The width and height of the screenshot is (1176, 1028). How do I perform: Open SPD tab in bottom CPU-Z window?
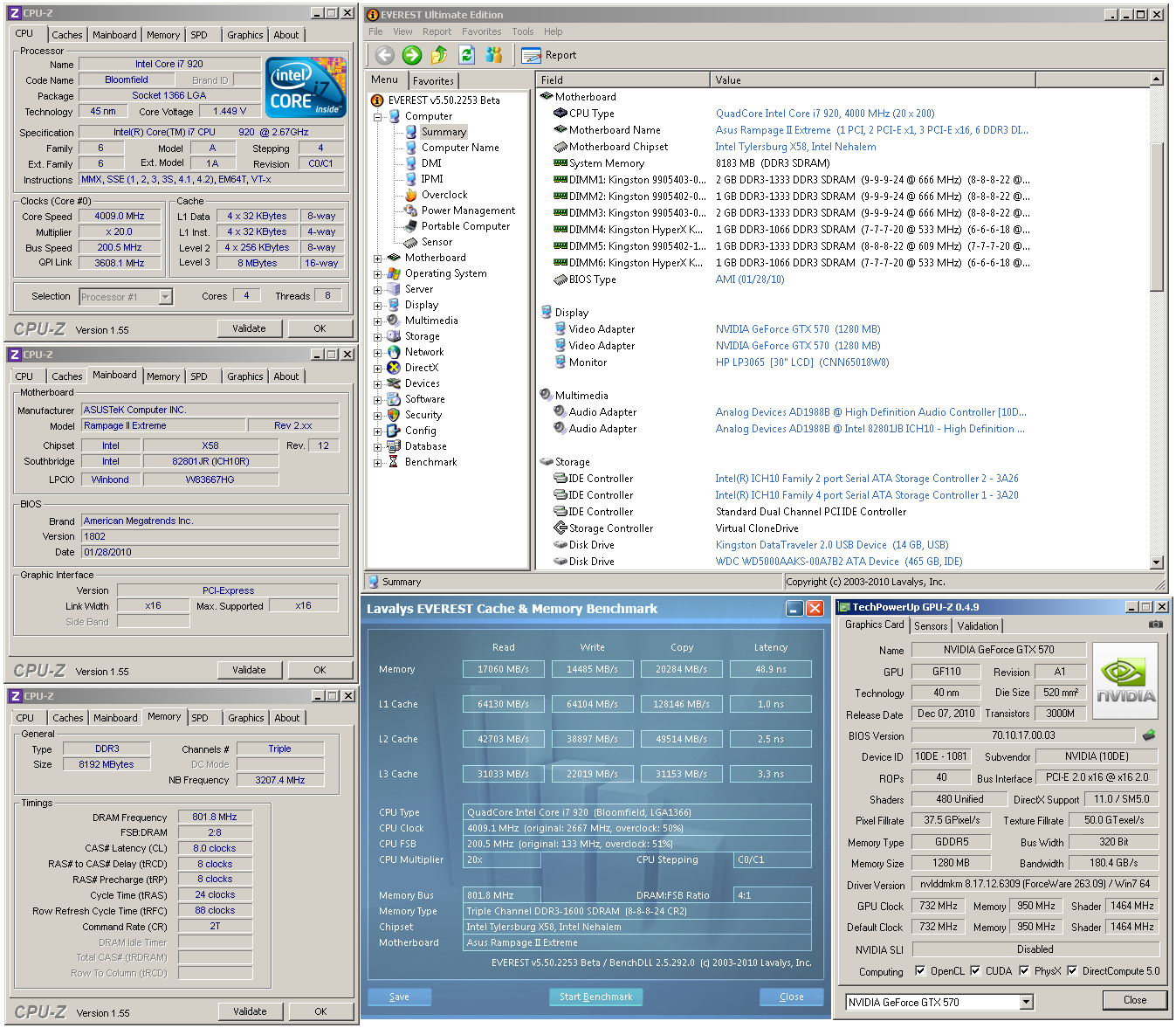point(200,718)
